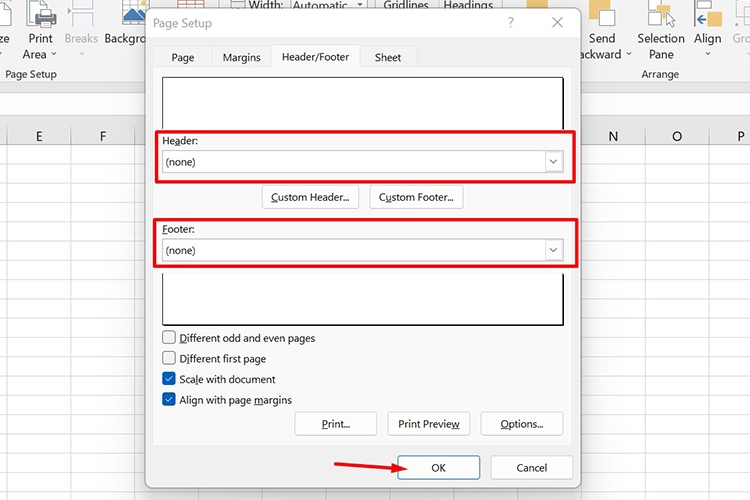
Task: Expand the Print Area dropdown arrow
Action: click(54, 54)
